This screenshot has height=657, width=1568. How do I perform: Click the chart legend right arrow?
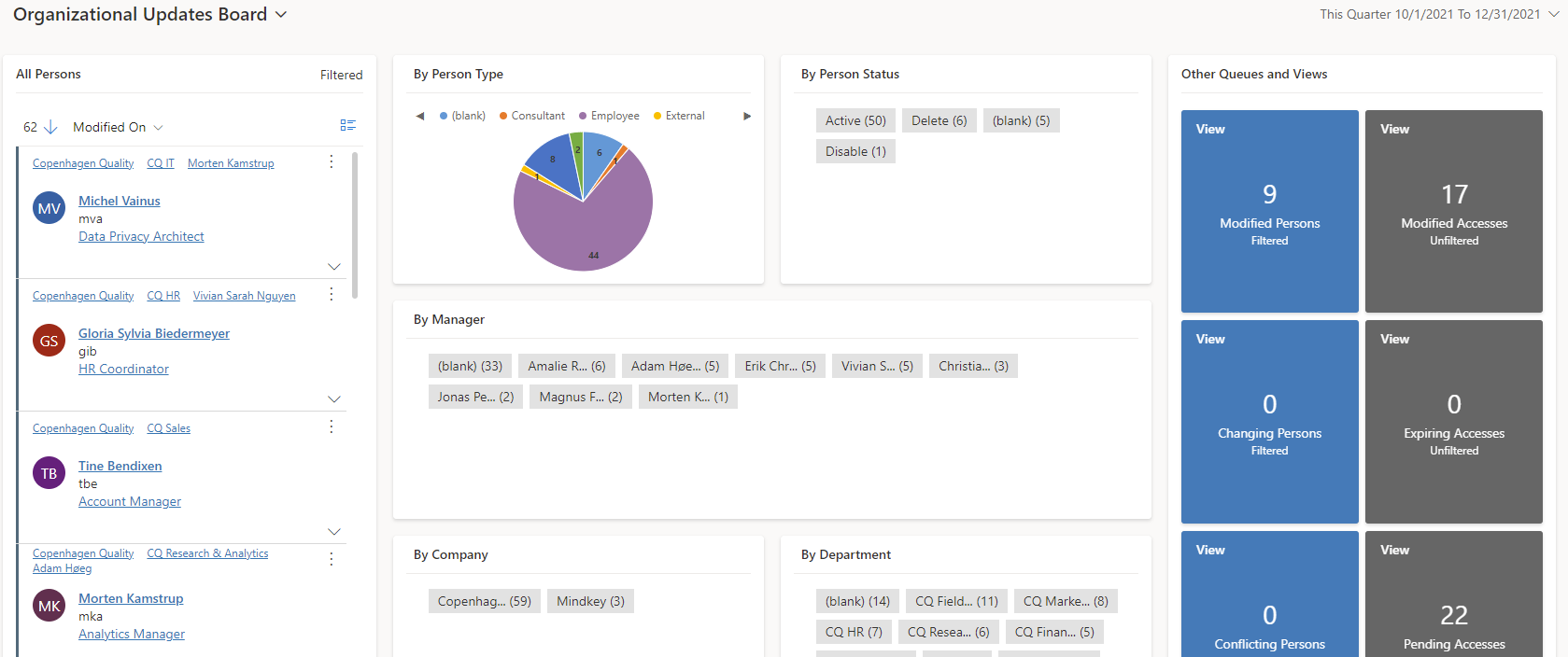click(x=746, y=116)
